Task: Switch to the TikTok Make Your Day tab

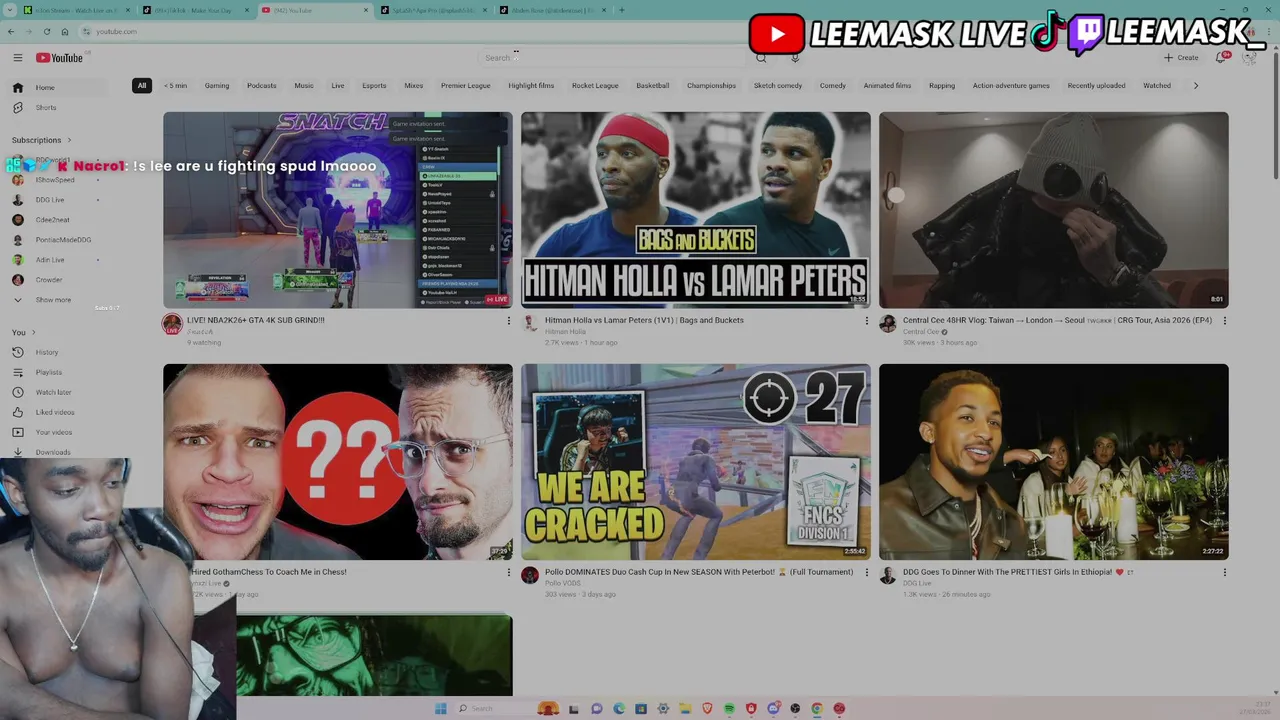Action: click(194, 10)
